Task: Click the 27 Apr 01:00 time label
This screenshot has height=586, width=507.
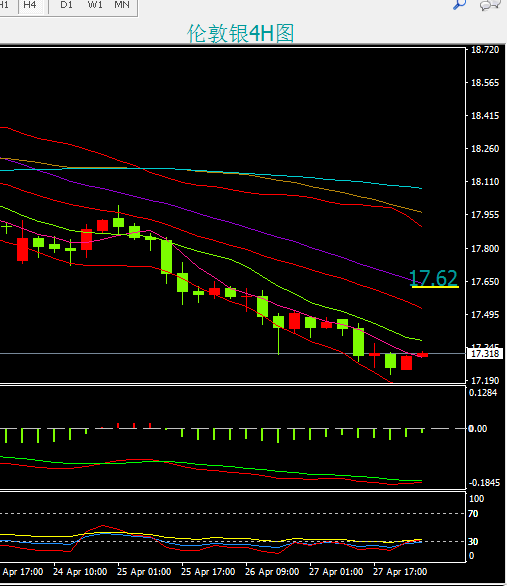Action: coord(336,572)
